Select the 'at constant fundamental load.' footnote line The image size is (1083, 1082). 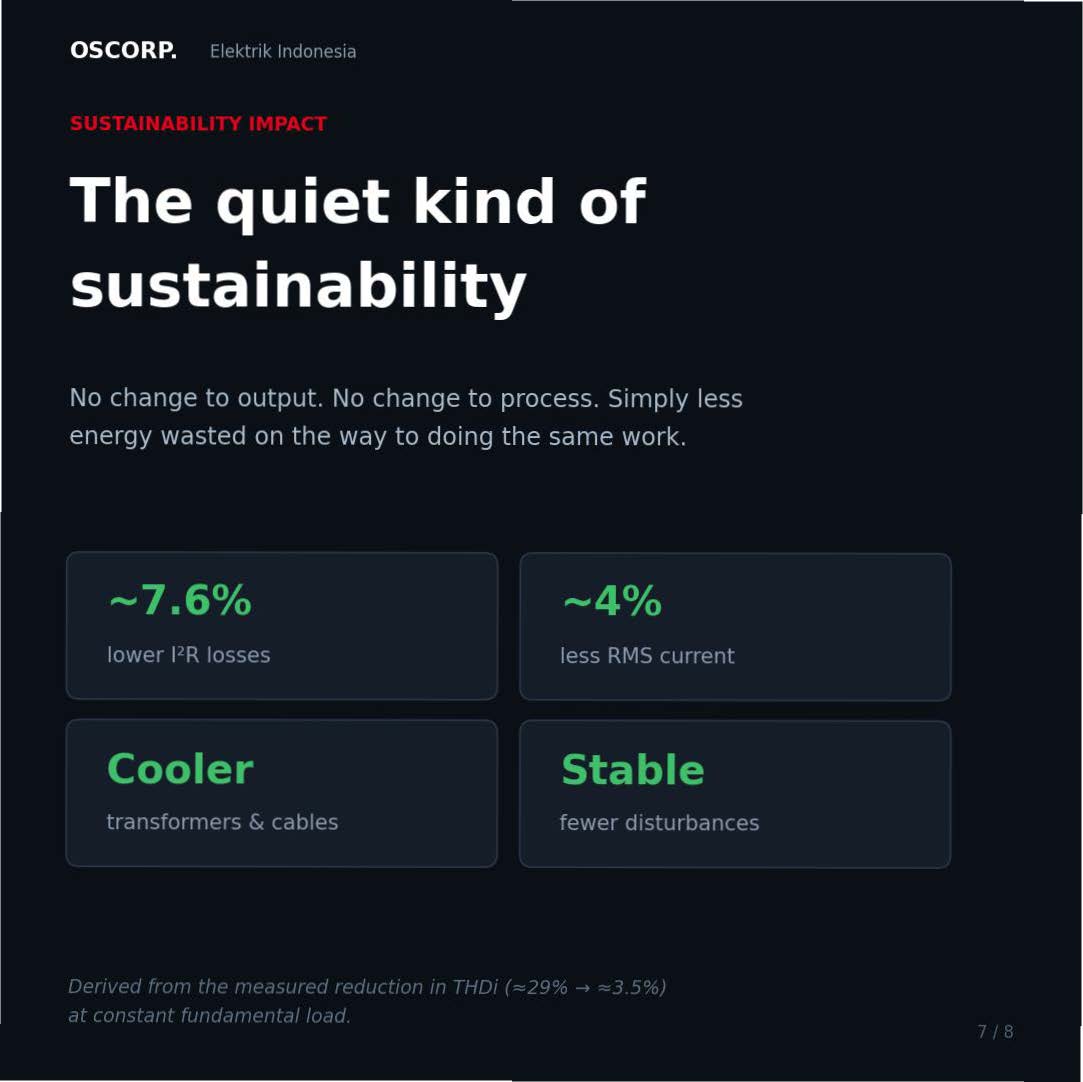(209, 1016)
